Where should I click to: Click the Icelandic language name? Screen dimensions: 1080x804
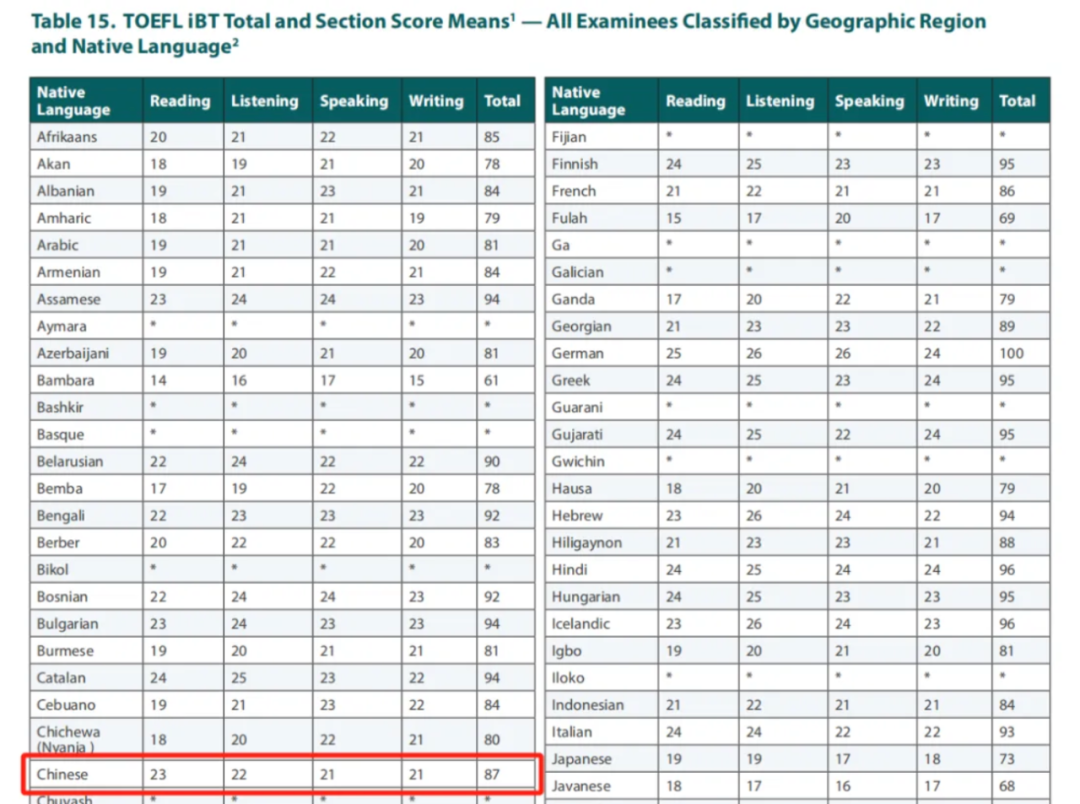coord(580,623)
